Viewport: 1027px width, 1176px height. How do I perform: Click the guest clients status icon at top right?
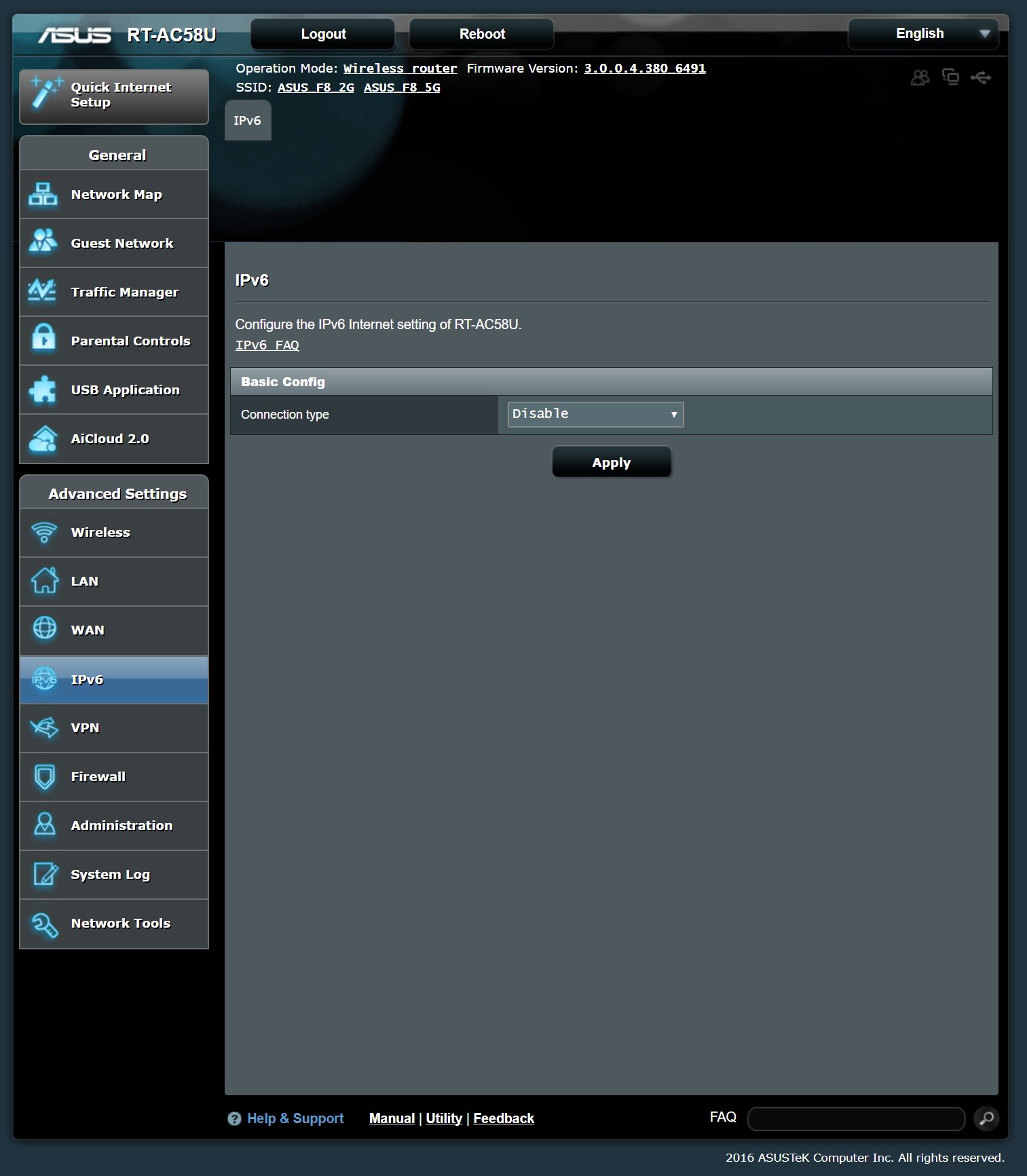tap(920, 77)
